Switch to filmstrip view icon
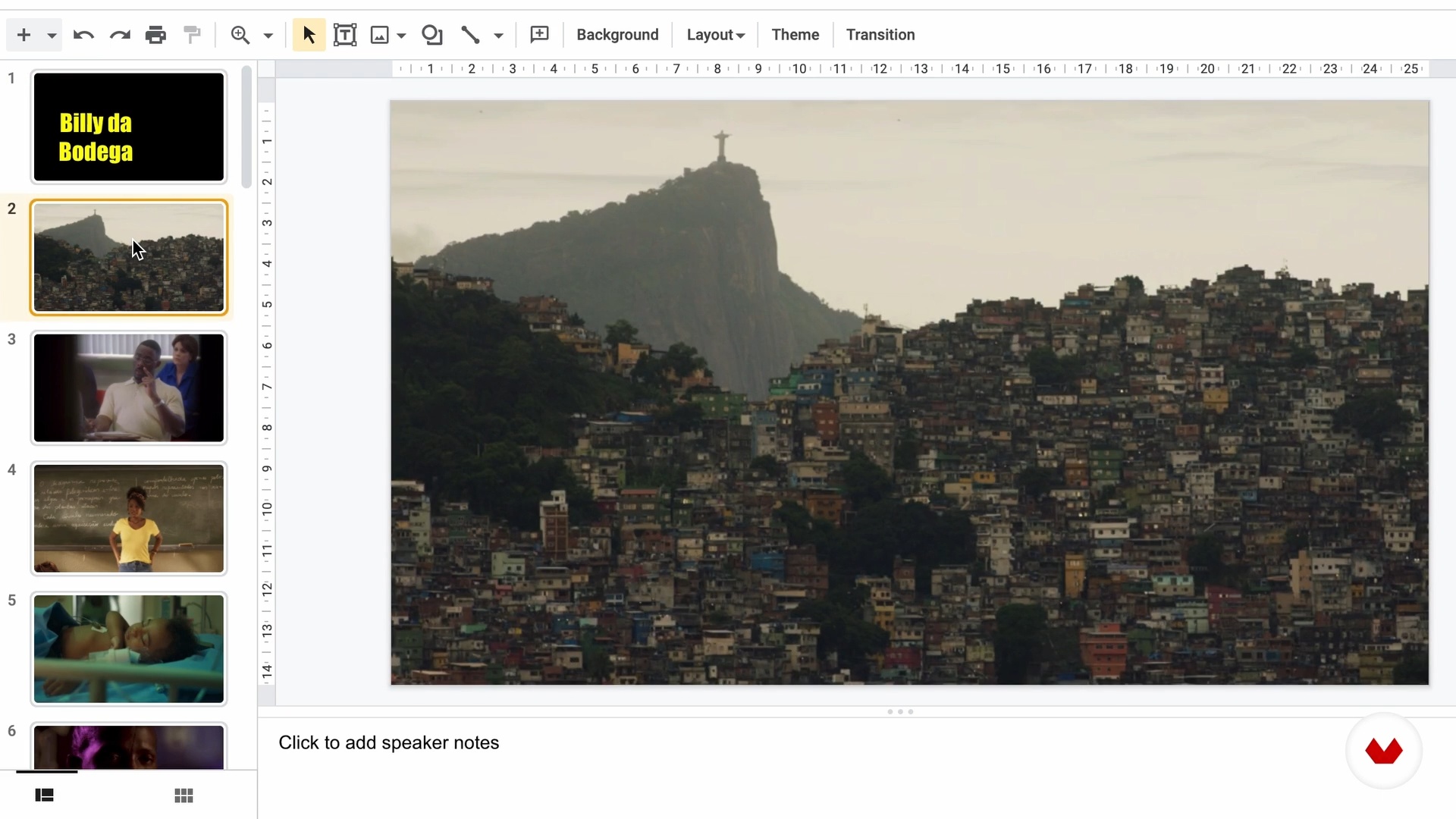 click(x=45, y=795)
